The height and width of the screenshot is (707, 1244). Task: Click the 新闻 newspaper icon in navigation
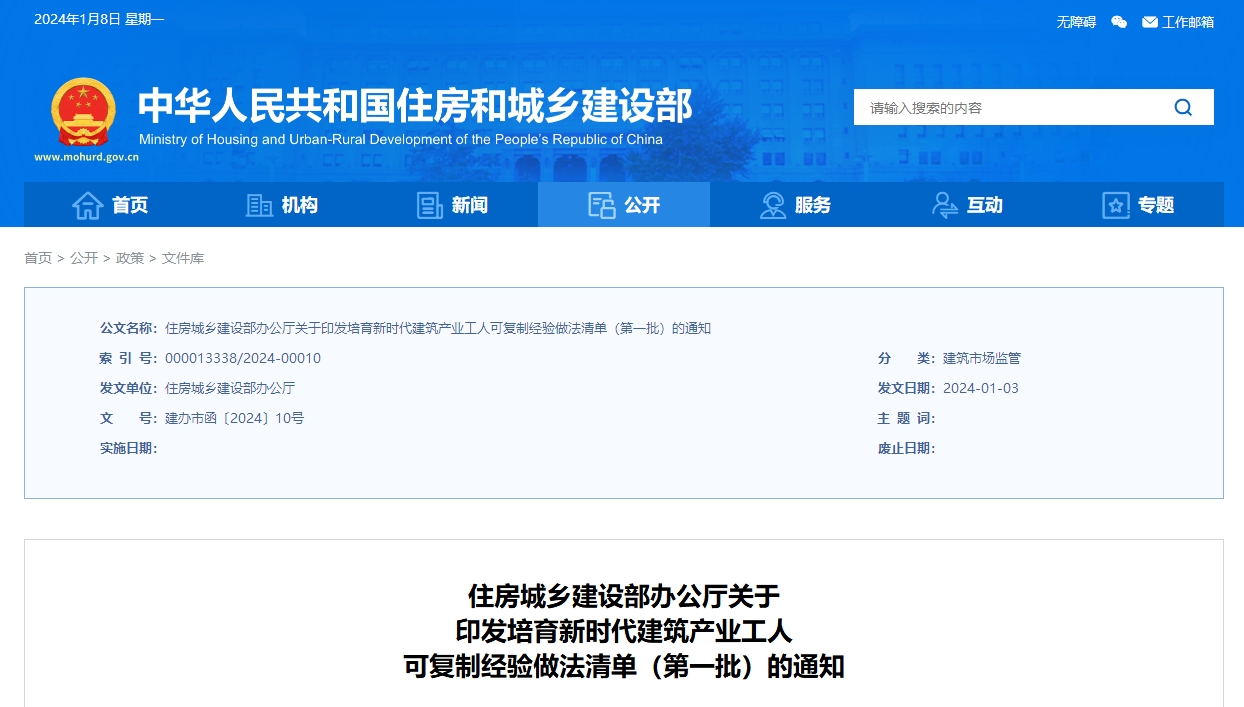point(430,204)
